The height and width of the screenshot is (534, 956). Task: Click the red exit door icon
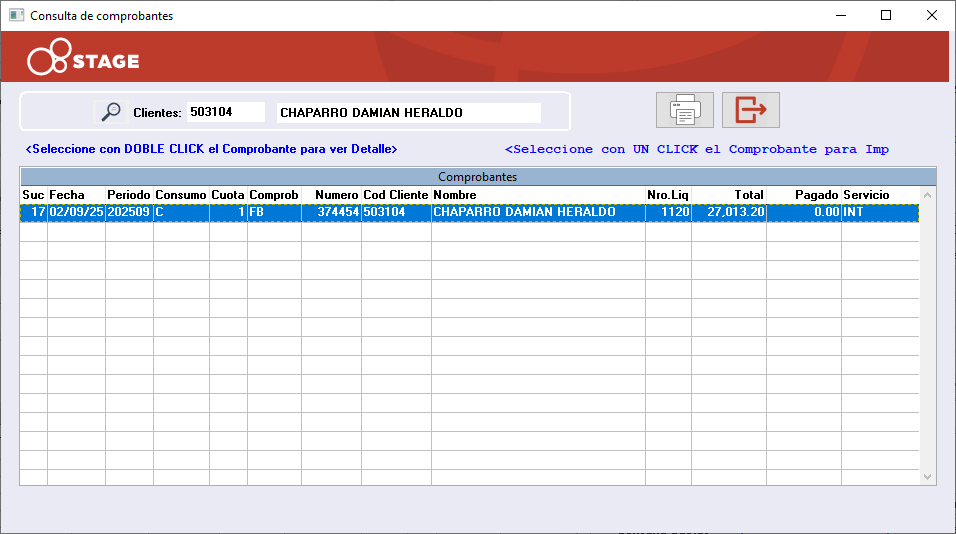click(x=750, y=110)
